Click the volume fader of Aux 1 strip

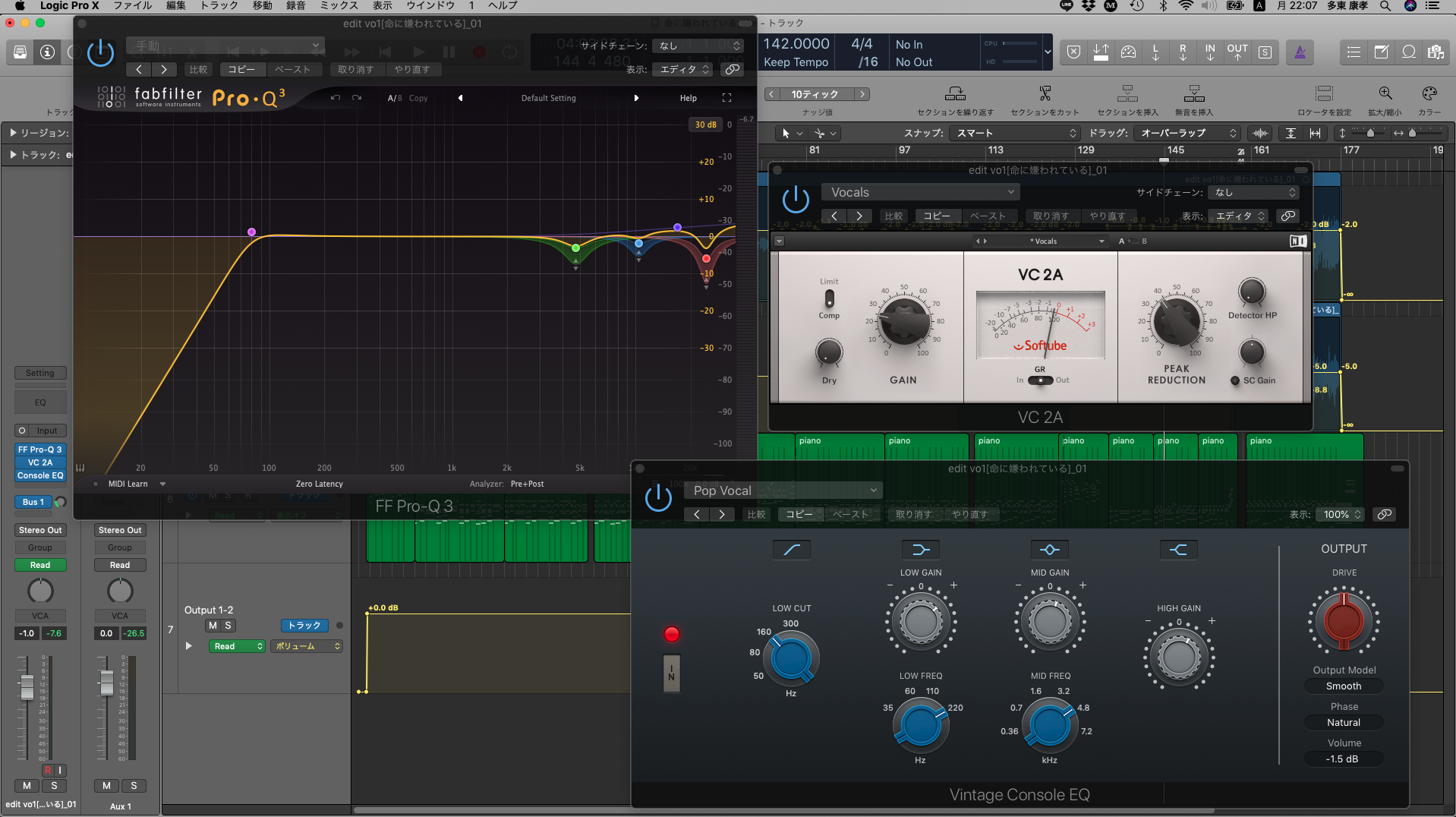(x=106, y=684)
